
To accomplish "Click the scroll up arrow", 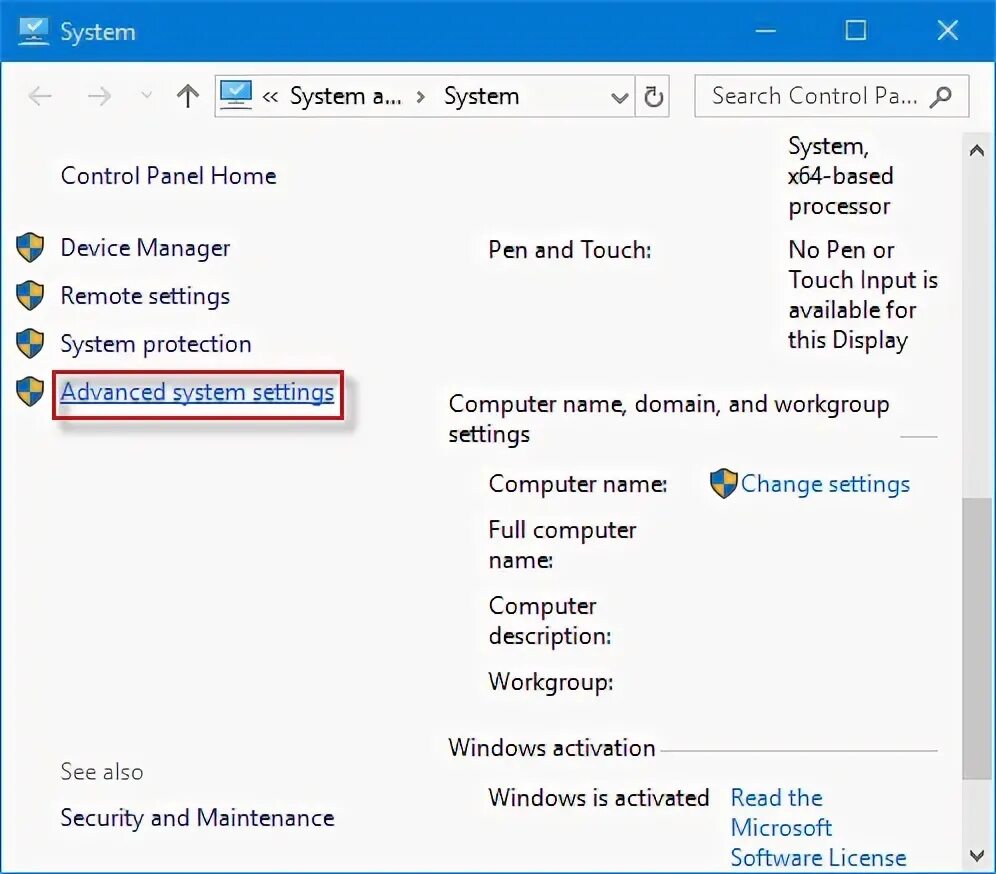I will pos(977,151).
